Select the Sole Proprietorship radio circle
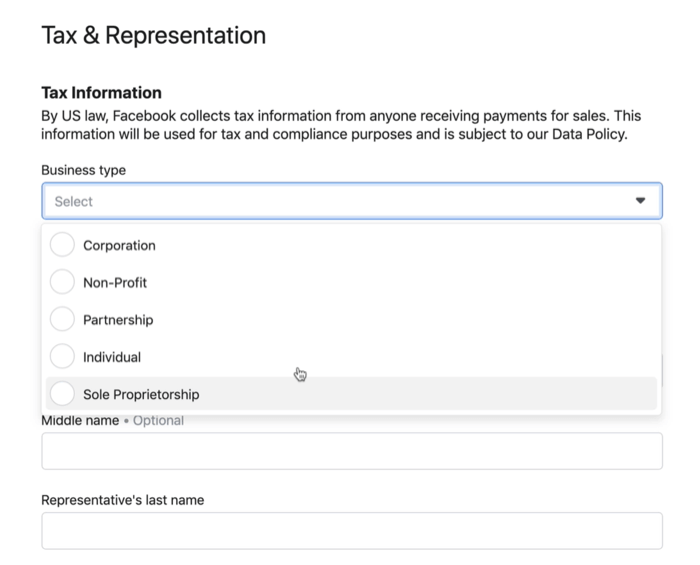700x565 pixels. (62, 394)
